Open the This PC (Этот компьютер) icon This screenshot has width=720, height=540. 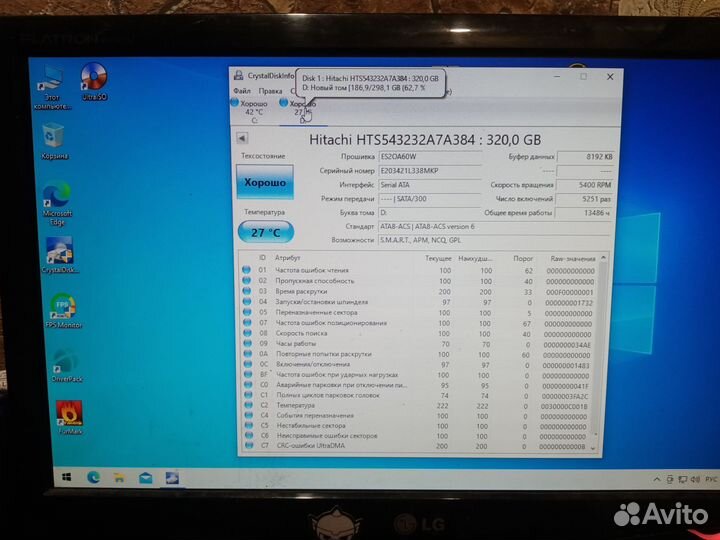(48, 79)
